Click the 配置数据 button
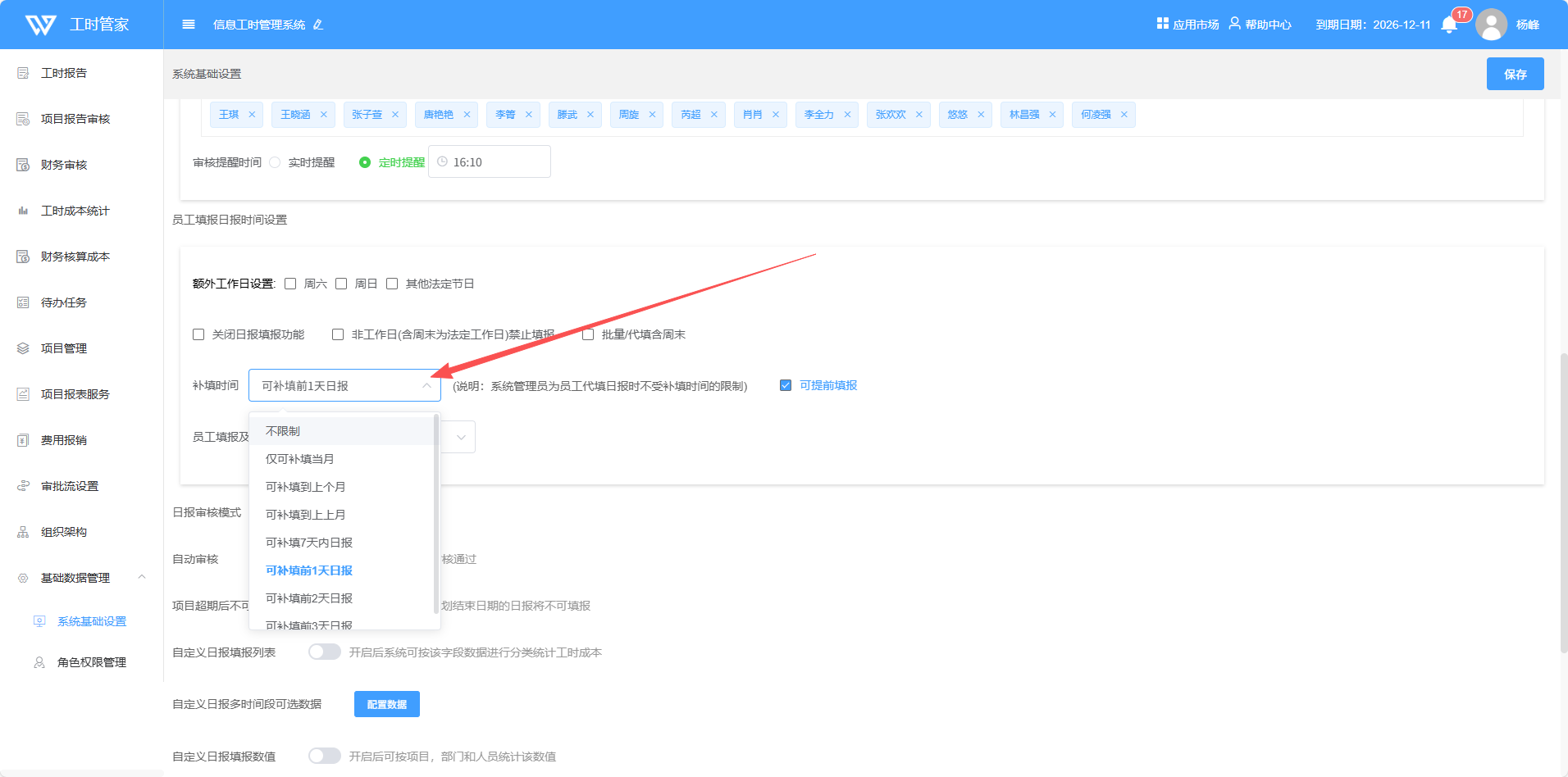The height and width of the screenshot is (777, 1568). point(387,704)
